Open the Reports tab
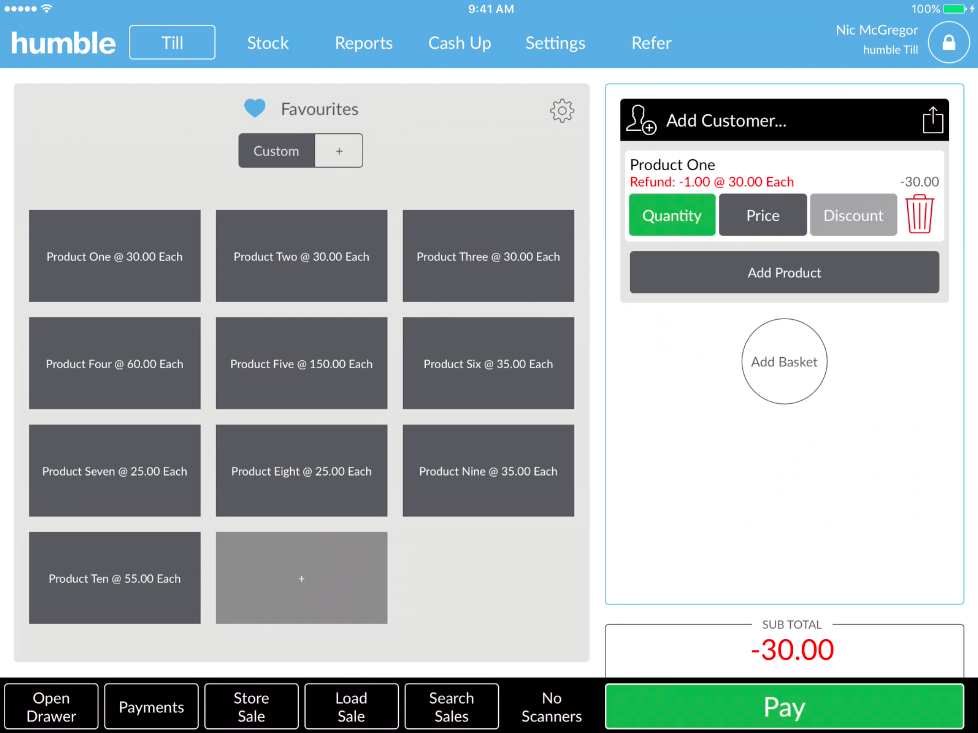The height and width of the screenshot is (733, 978). pyautogui.click(x=364, y=43)
